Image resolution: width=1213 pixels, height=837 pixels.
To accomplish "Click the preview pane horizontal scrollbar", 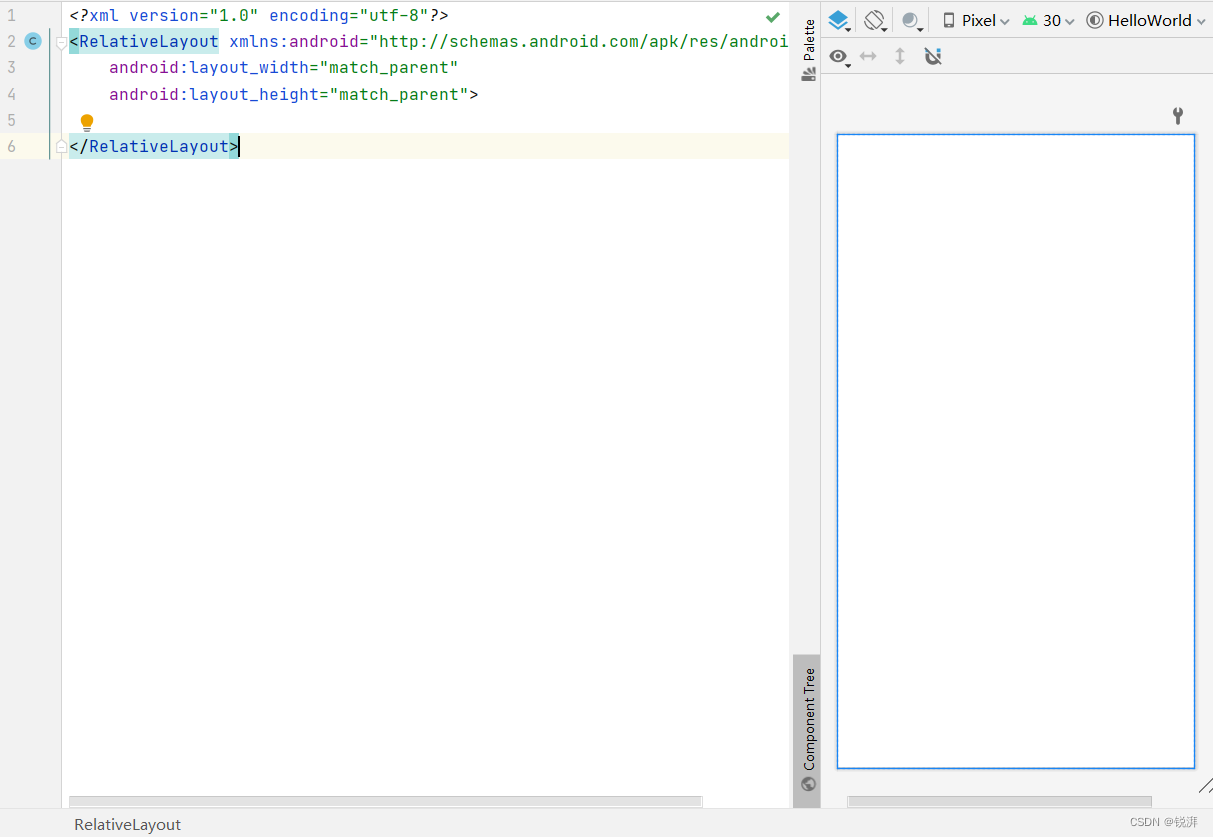I will click(x=999, y=802).
